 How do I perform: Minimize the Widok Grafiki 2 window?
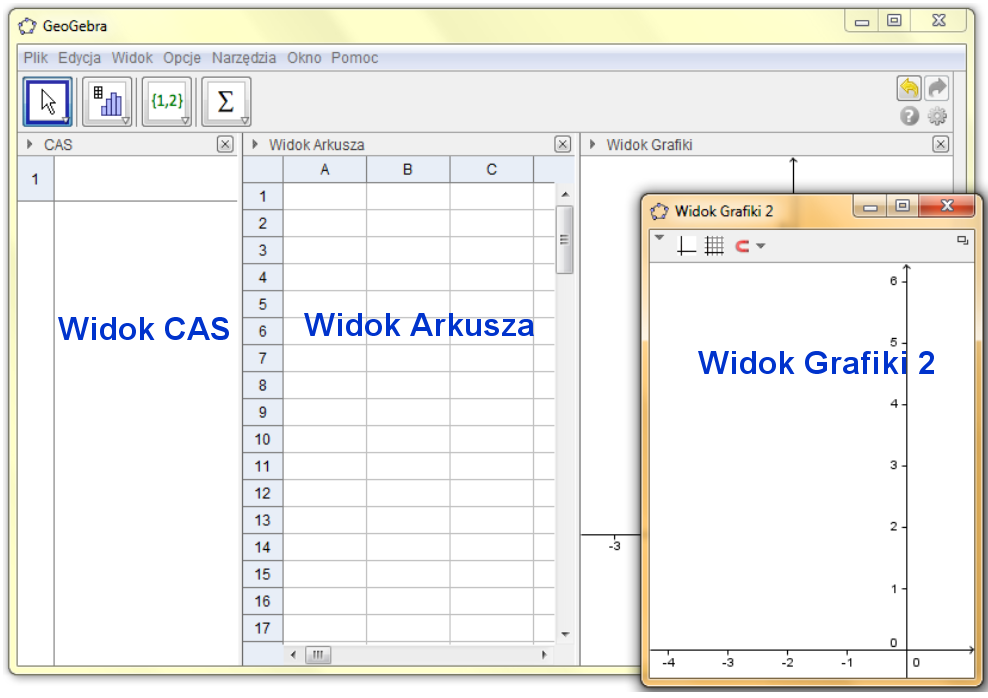(x=870, y=207)
